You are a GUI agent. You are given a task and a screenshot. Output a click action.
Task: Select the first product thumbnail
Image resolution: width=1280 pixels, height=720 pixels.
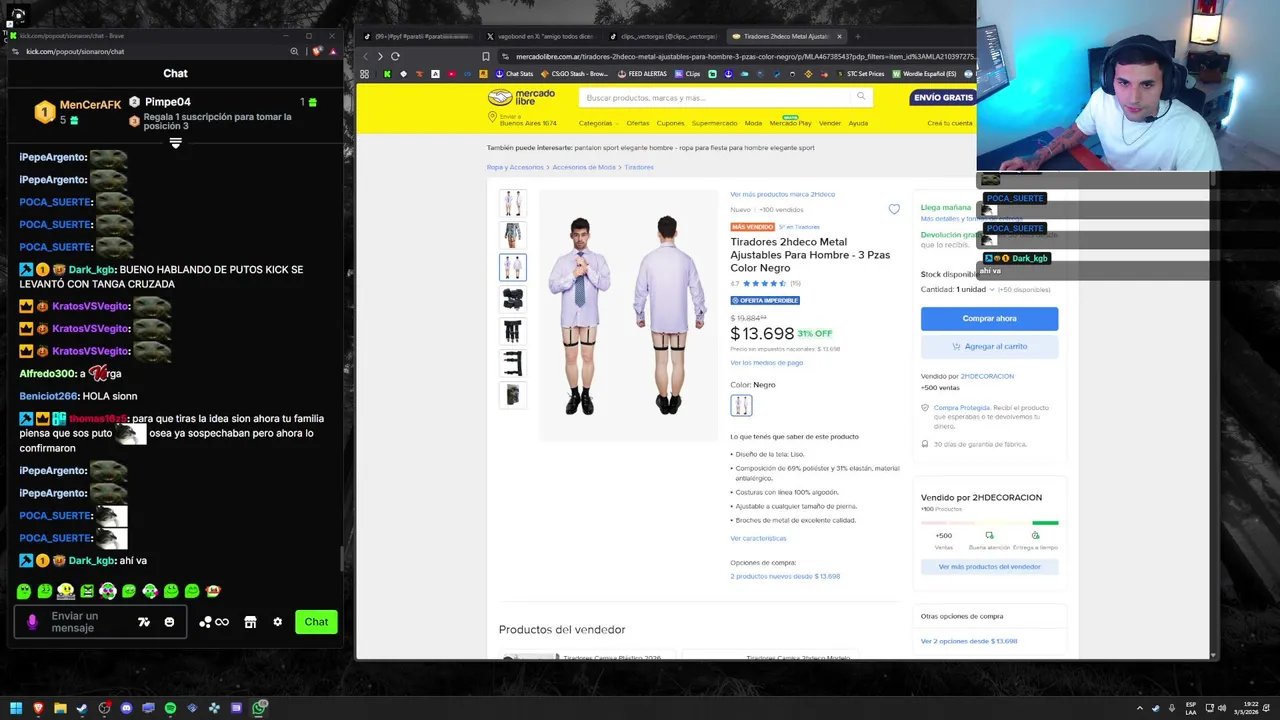tap(512, 203)
